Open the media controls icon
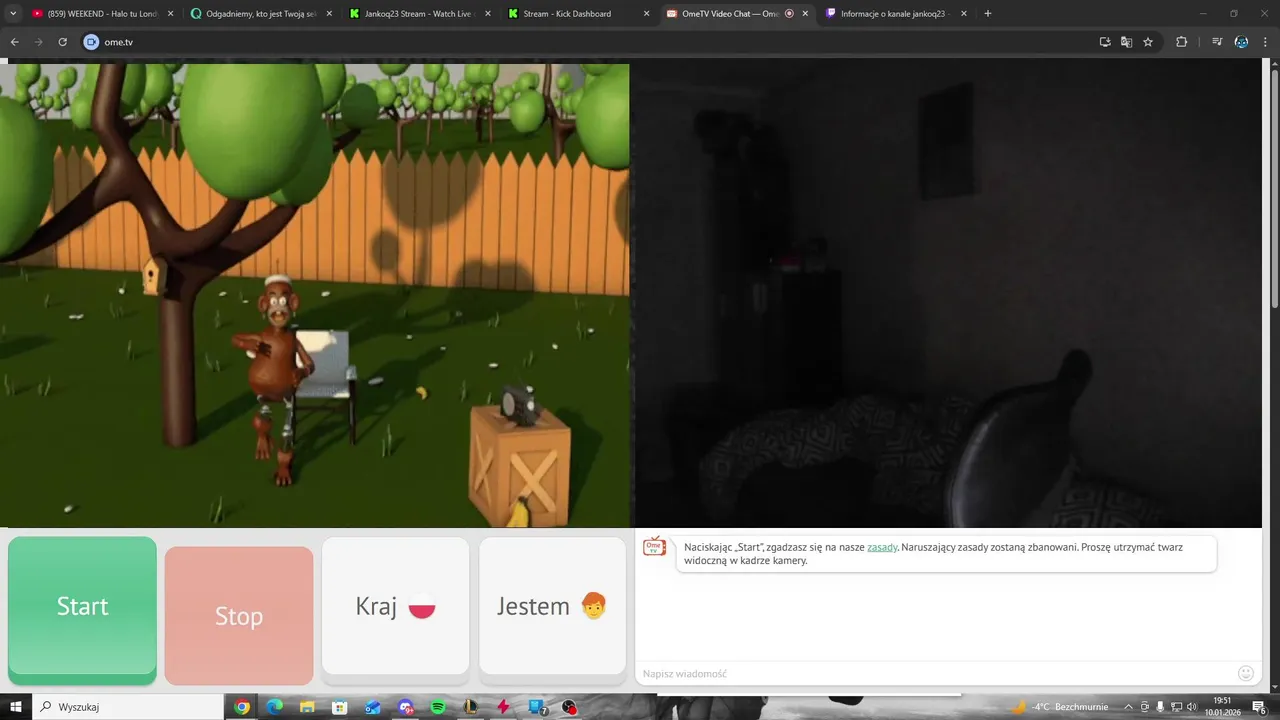The height and width of the screenshot is (720, 1280). (1217, 42)
